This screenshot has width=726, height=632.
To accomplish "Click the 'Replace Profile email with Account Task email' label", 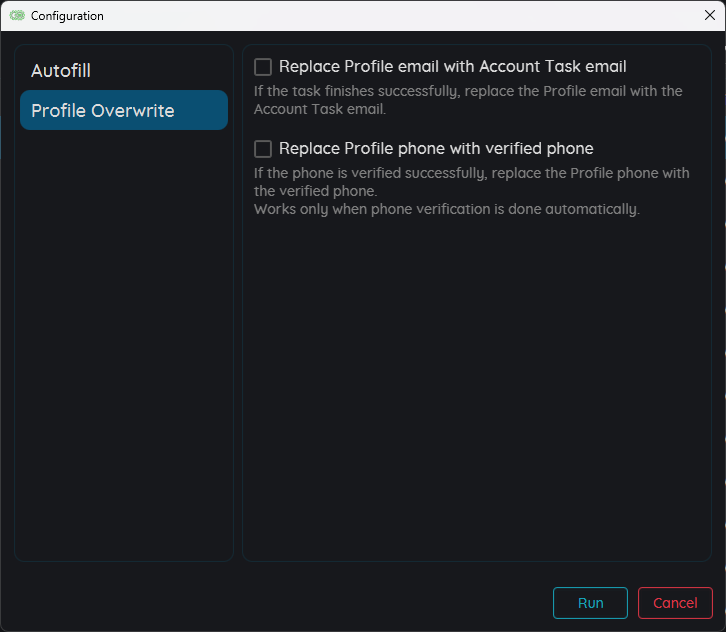I will coord(452,67).
